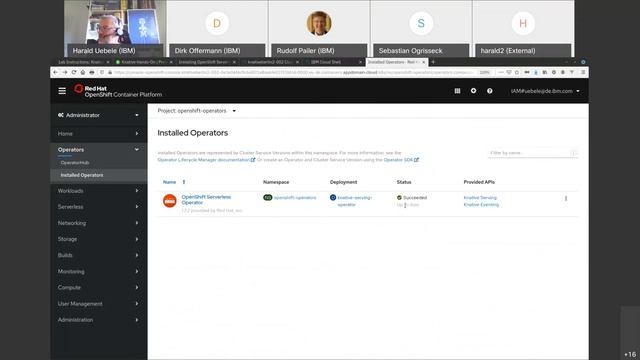Open the application launcher grid icon
Viewport: 640px width, 360px height.
click(457, 91)
